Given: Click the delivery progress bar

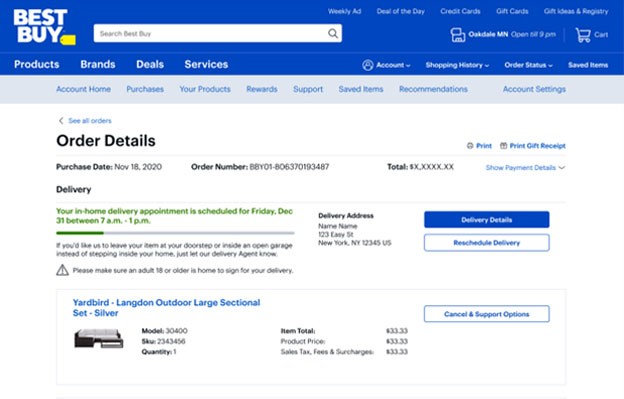Looking at the screenshot, I should pyautogui.click(x=176, y=233).
